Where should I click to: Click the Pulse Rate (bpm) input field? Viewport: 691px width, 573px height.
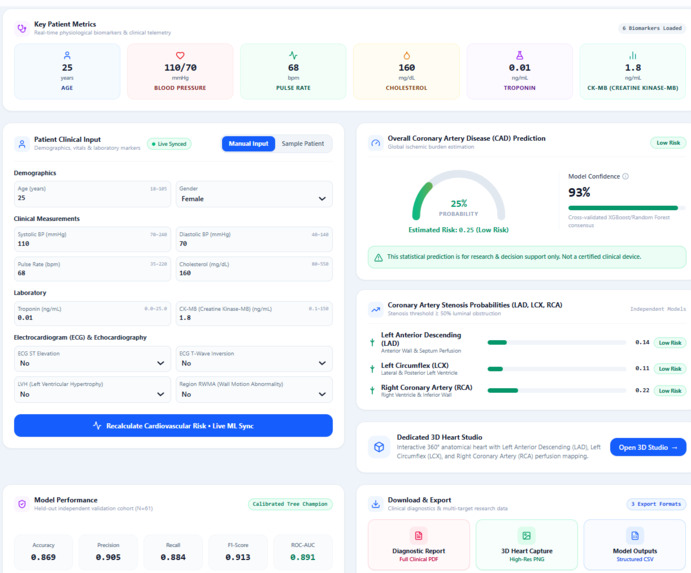click(93, 269)
